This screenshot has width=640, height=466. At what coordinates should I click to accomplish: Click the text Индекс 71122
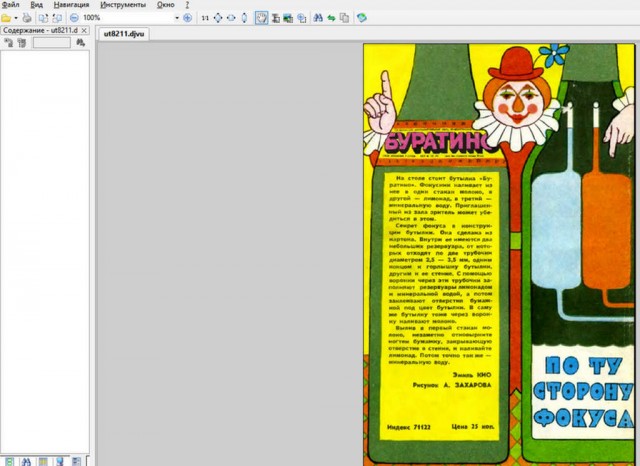click(409, 427)
